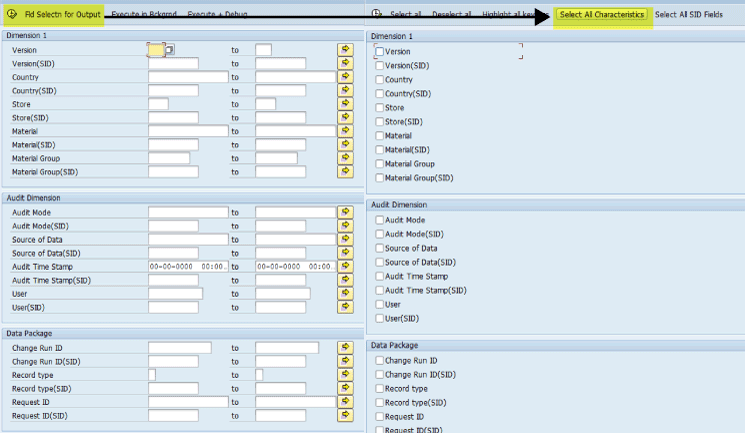Click the Store from-value input field
Screen dimensions: 745x433
158,104
